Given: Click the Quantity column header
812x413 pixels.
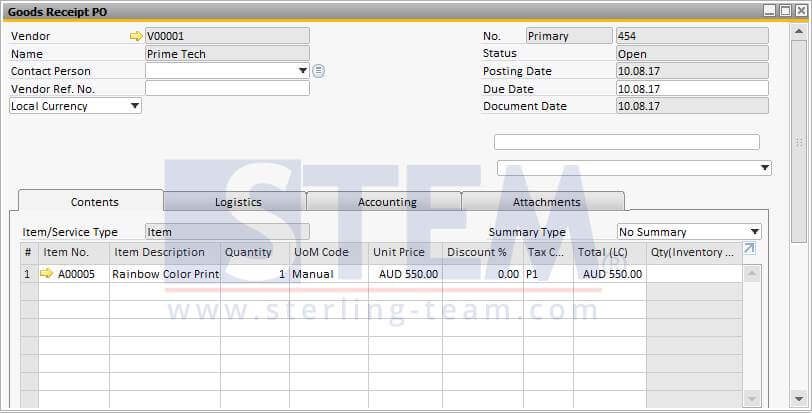Looking at the screenshot, I should click(255, 253).
